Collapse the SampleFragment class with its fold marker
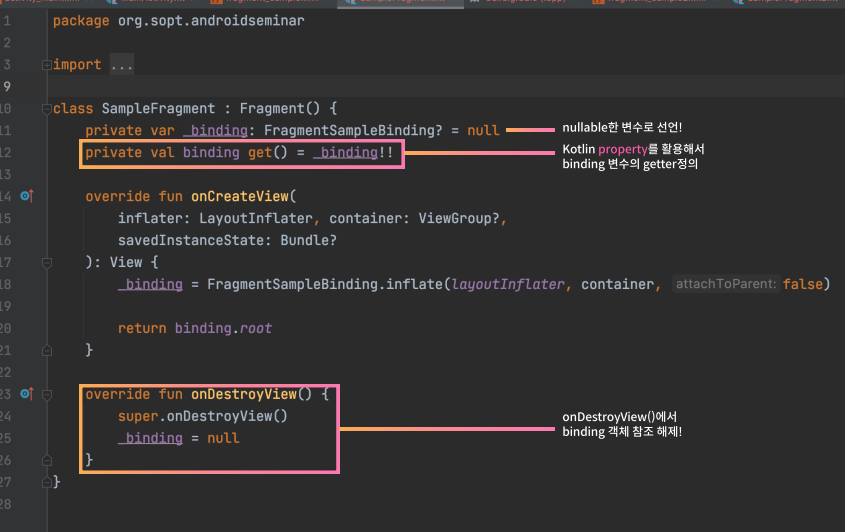Image resolution: width=845 pixels, height=532 pixels. point(47,109)
